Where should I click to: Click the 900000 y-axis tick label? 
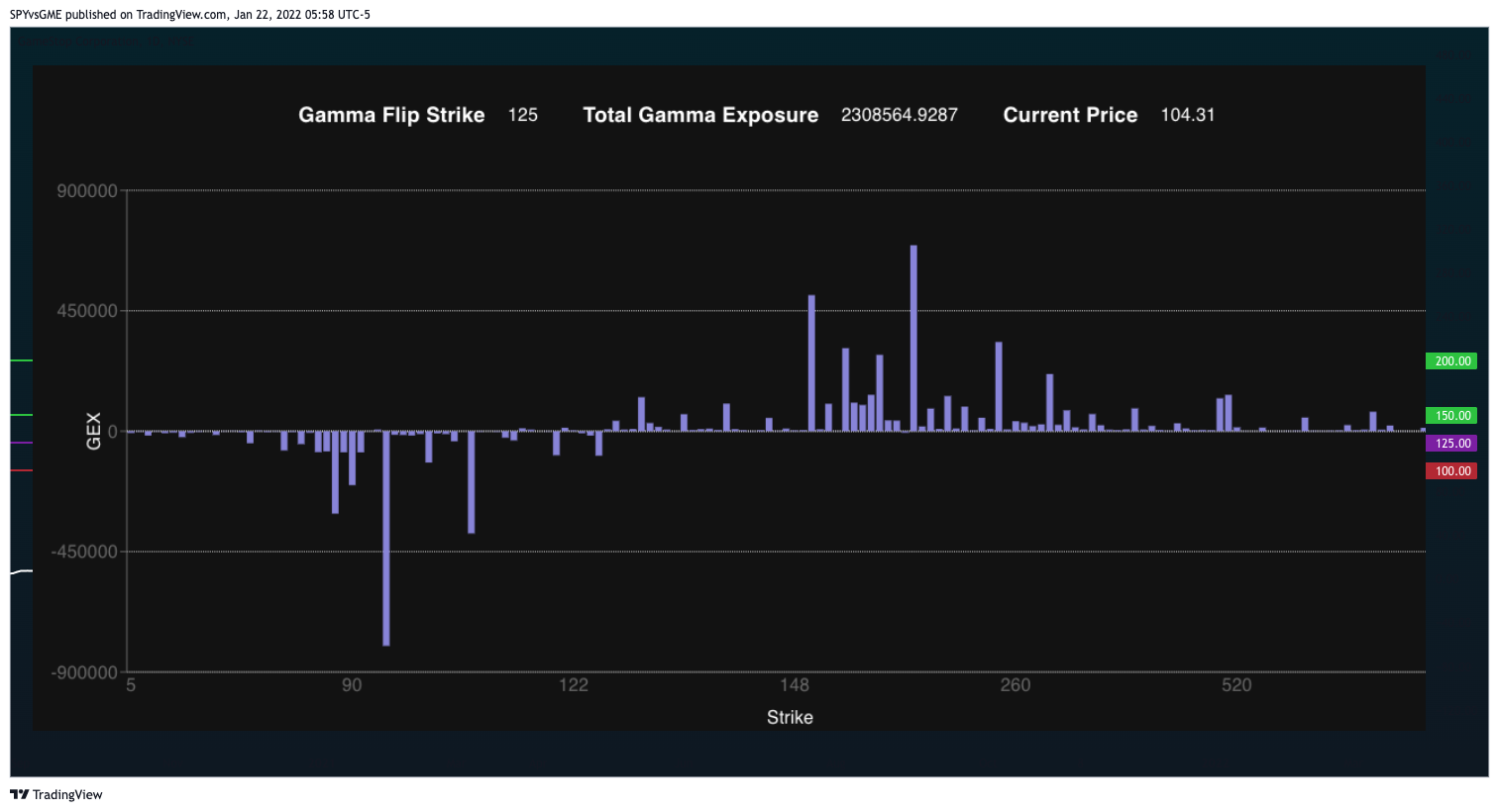coord(87,190)
